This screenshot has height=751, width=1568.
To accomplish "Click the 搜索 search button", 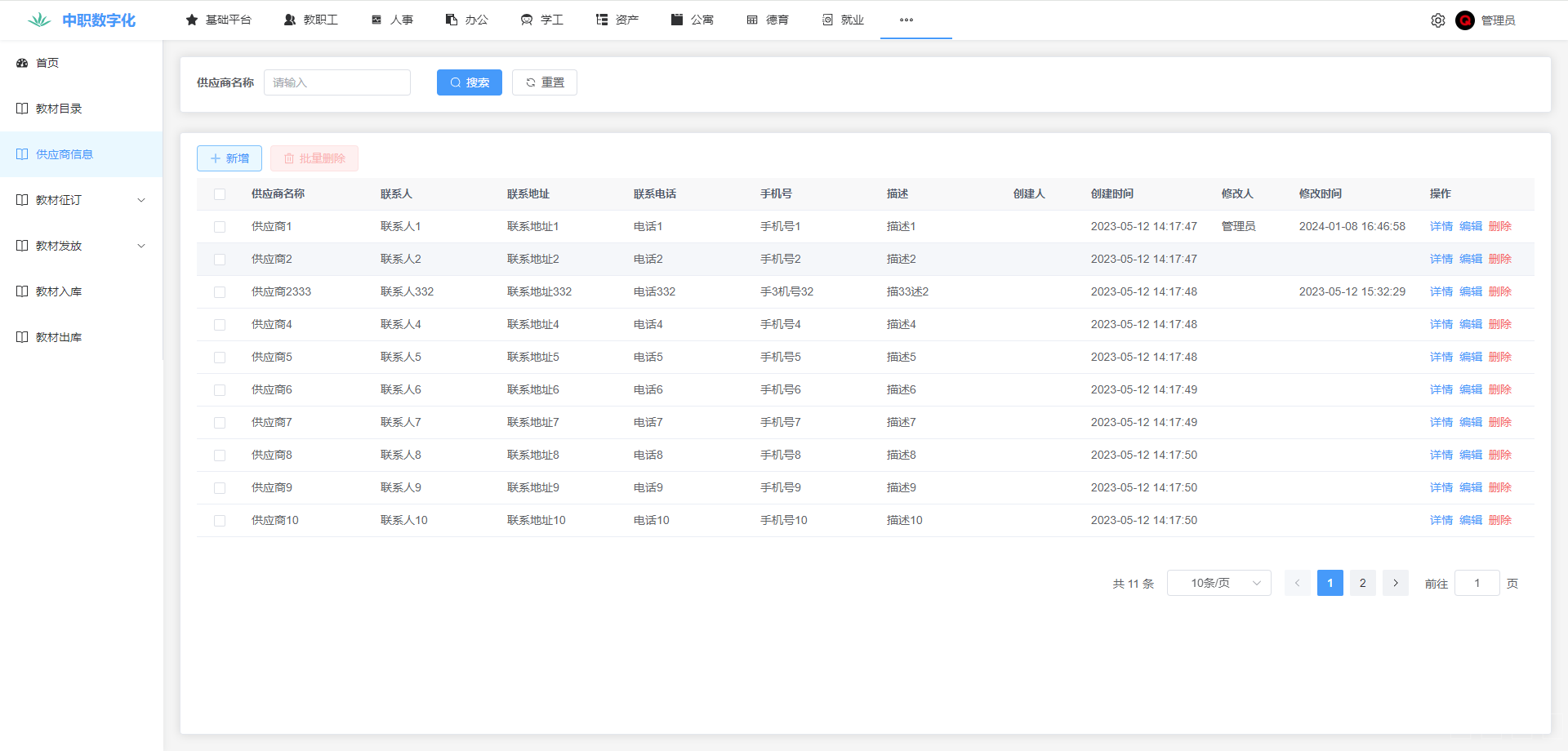I will [x=469, y=82].
